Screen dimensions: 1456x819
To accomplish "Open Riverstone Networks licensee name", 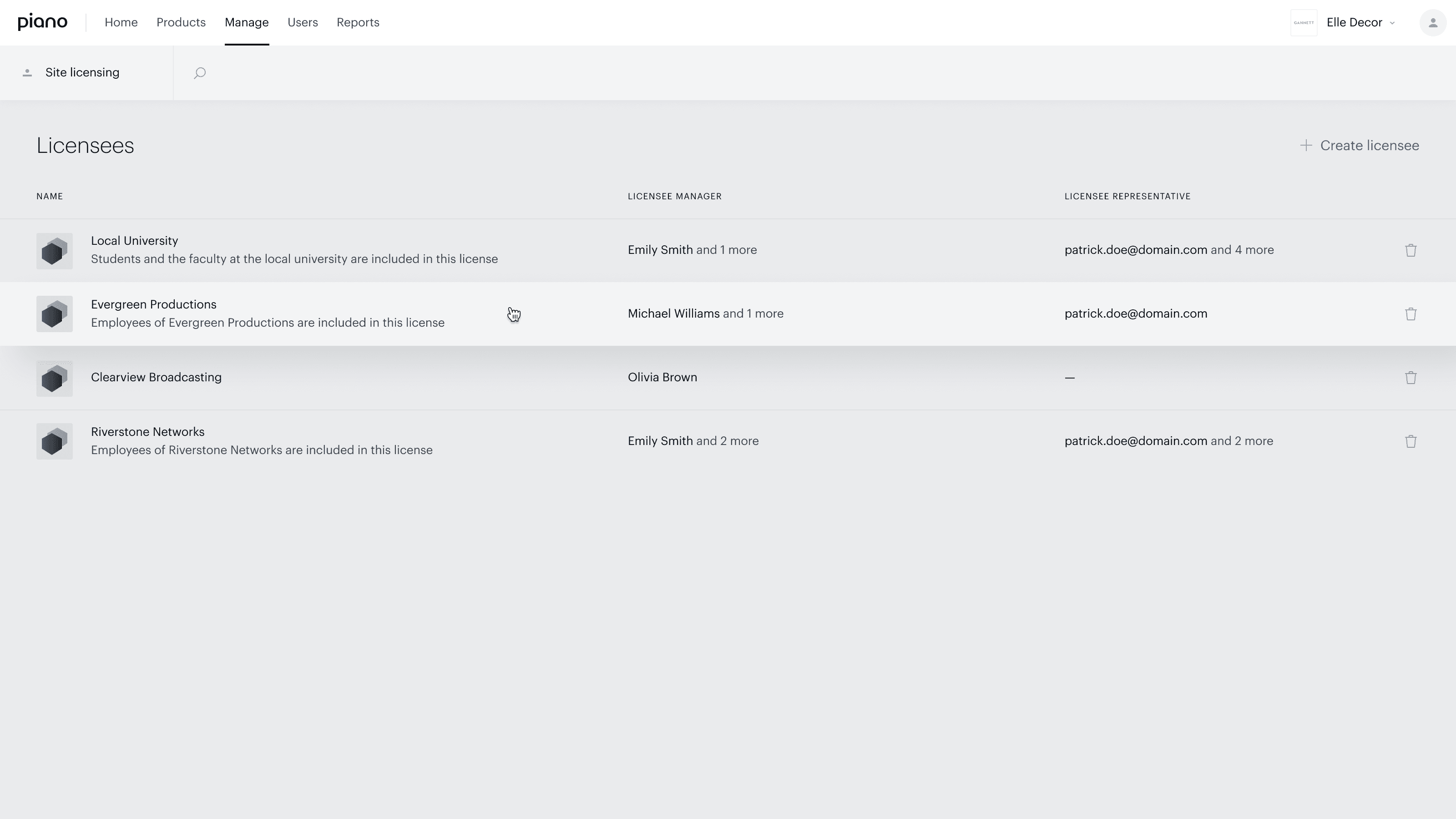I will click(147, 432).
